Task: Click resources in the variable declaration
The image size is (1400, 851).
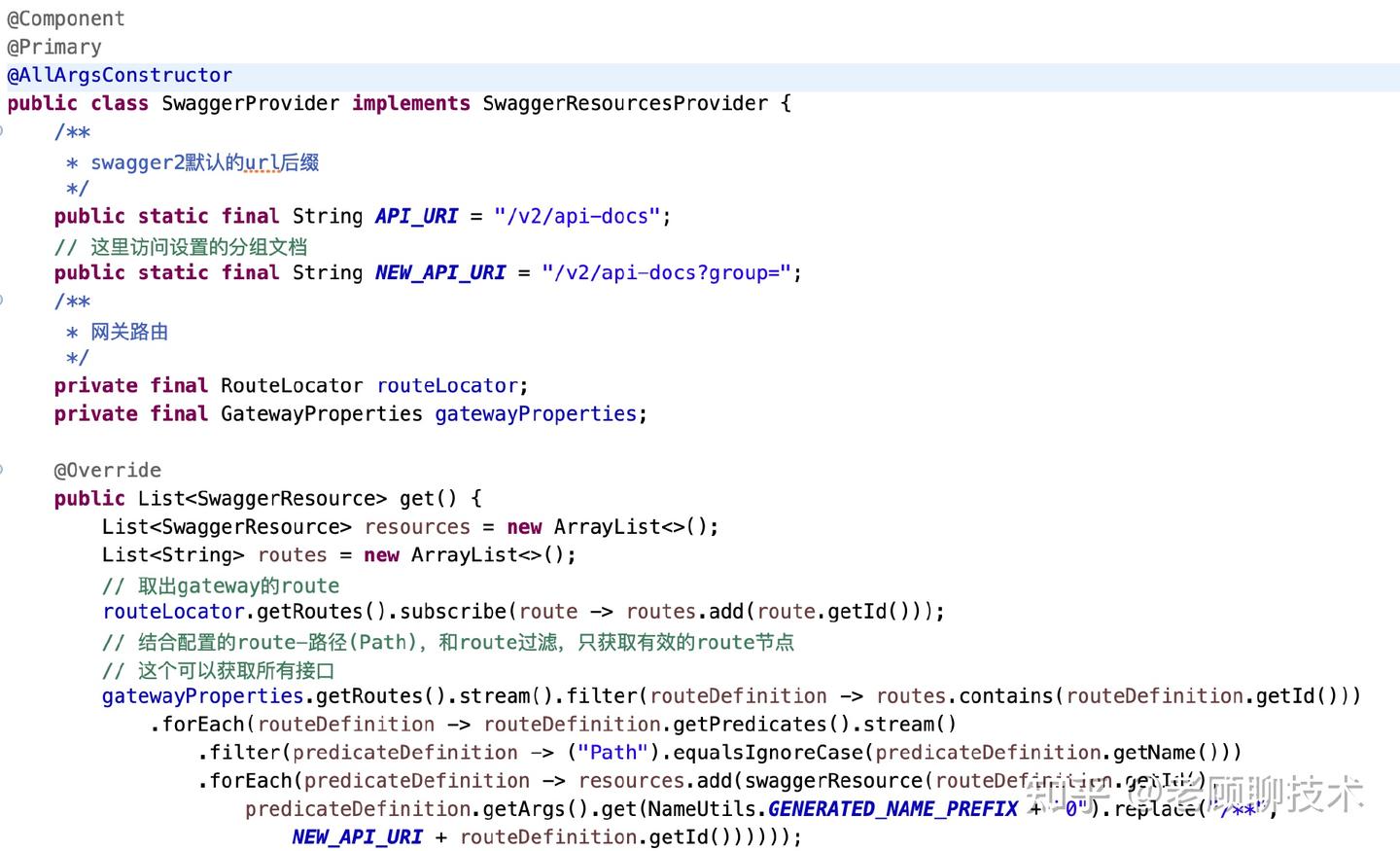Action: (417, 526)
